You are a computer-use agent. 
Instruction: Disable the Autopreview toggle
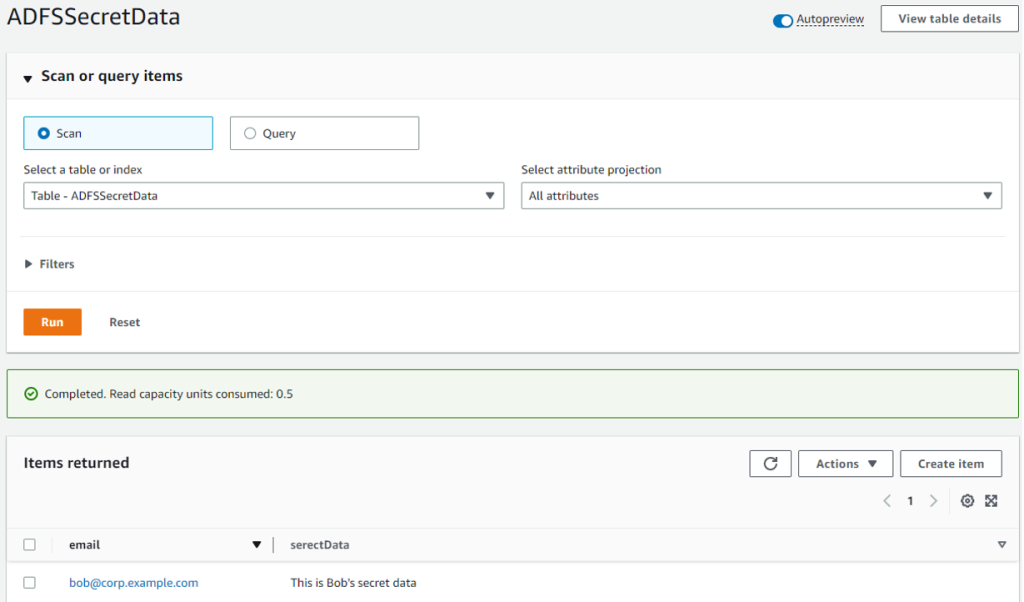pos(782,18)
